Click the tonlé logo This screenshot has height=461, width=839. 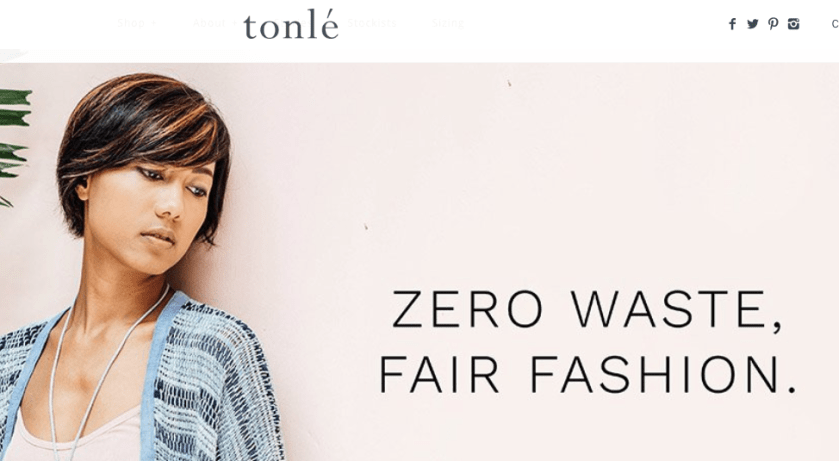click(291, 25)
